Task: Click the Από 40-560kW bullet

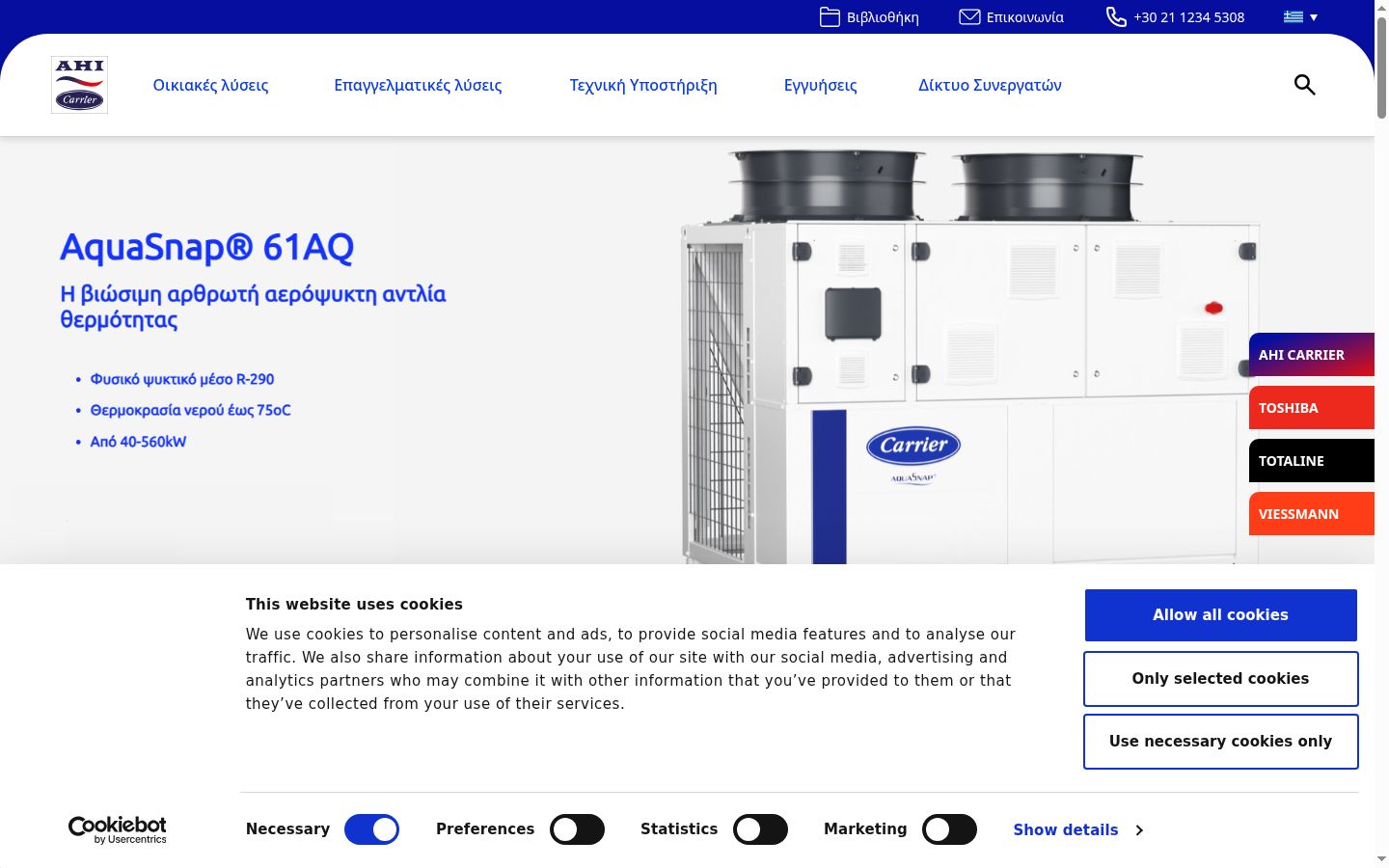Action: click(138, 442)
